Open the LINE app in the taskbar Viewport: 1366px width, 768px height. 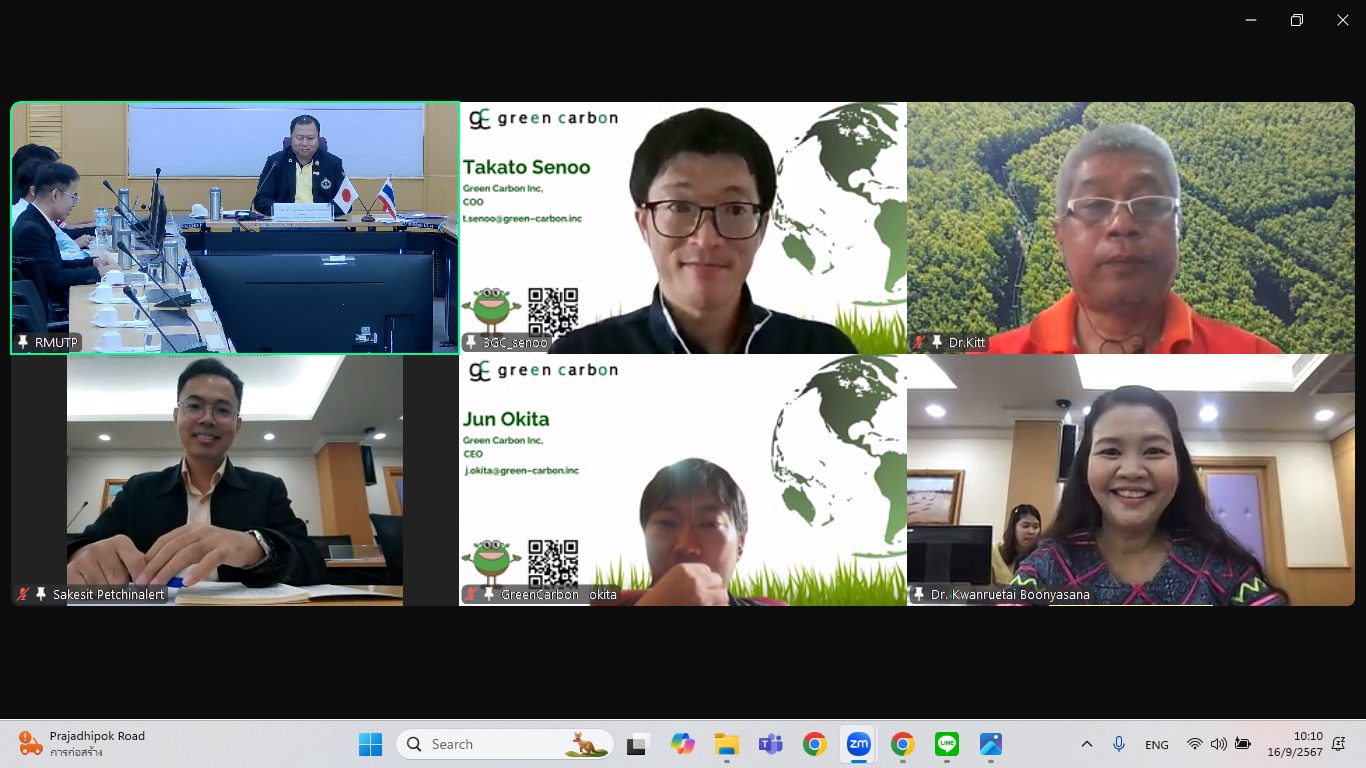coord(946,744)
